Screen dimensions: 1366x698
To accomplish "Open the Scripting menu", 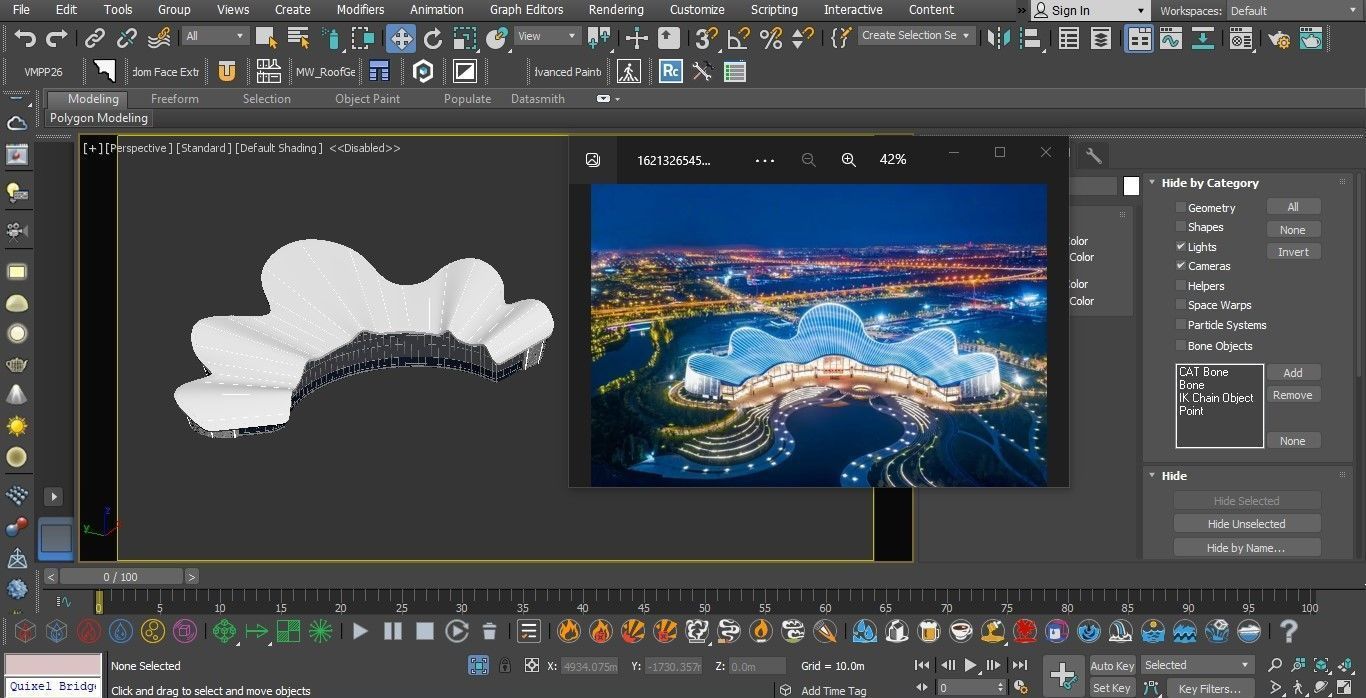I will (x=774, y=10).
